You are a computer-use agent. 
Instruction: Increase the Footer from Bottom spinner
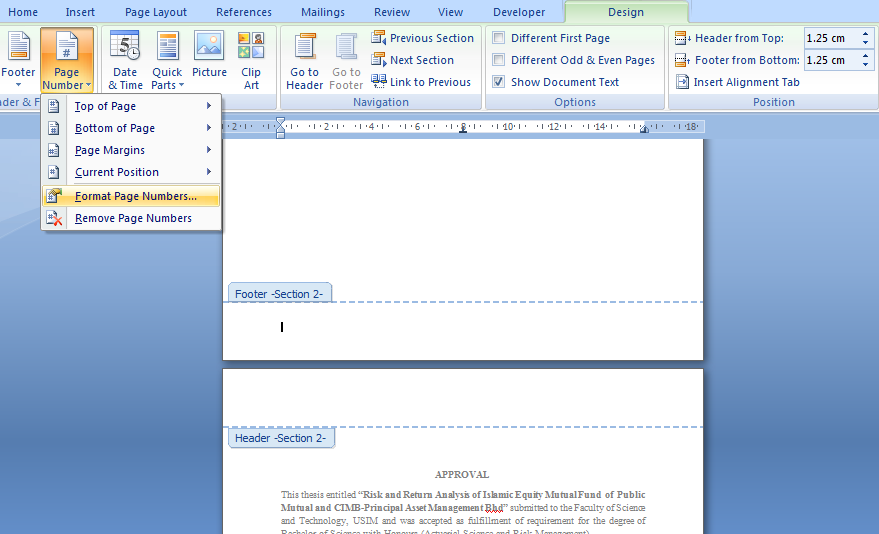tap(866, 55)
